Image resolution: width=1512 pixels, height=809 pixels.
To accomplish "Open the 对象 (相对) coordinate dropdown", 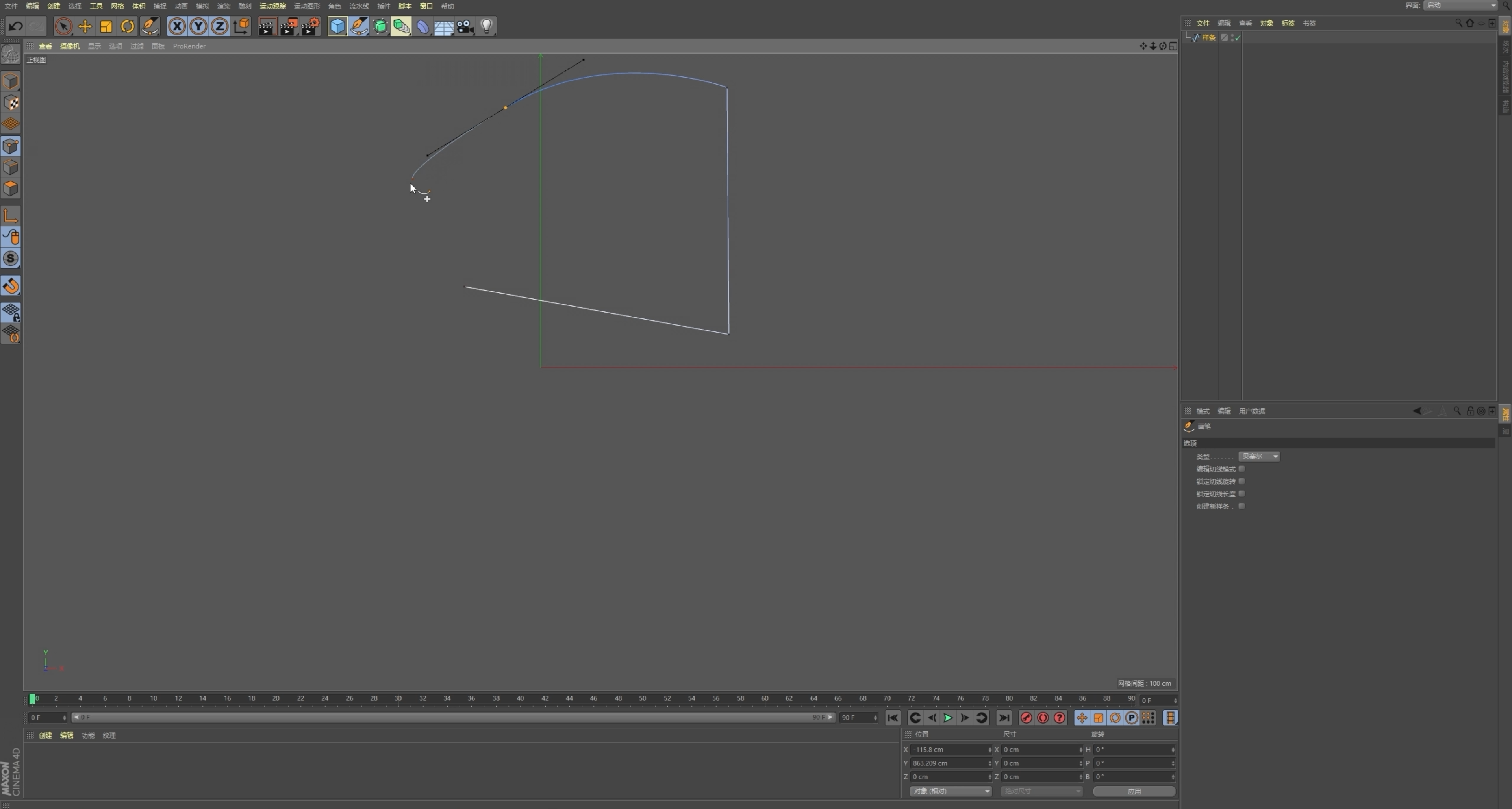I will click(950, 791).
